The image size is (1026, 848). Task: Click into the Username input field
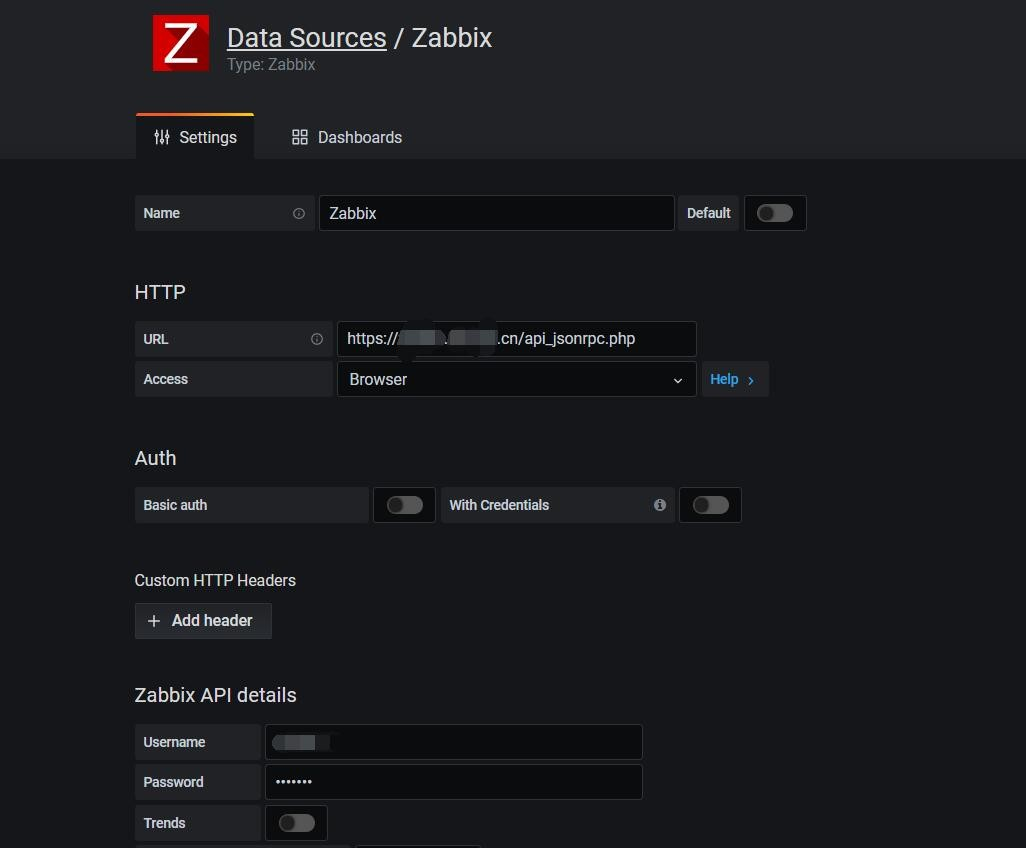[453, 742]
